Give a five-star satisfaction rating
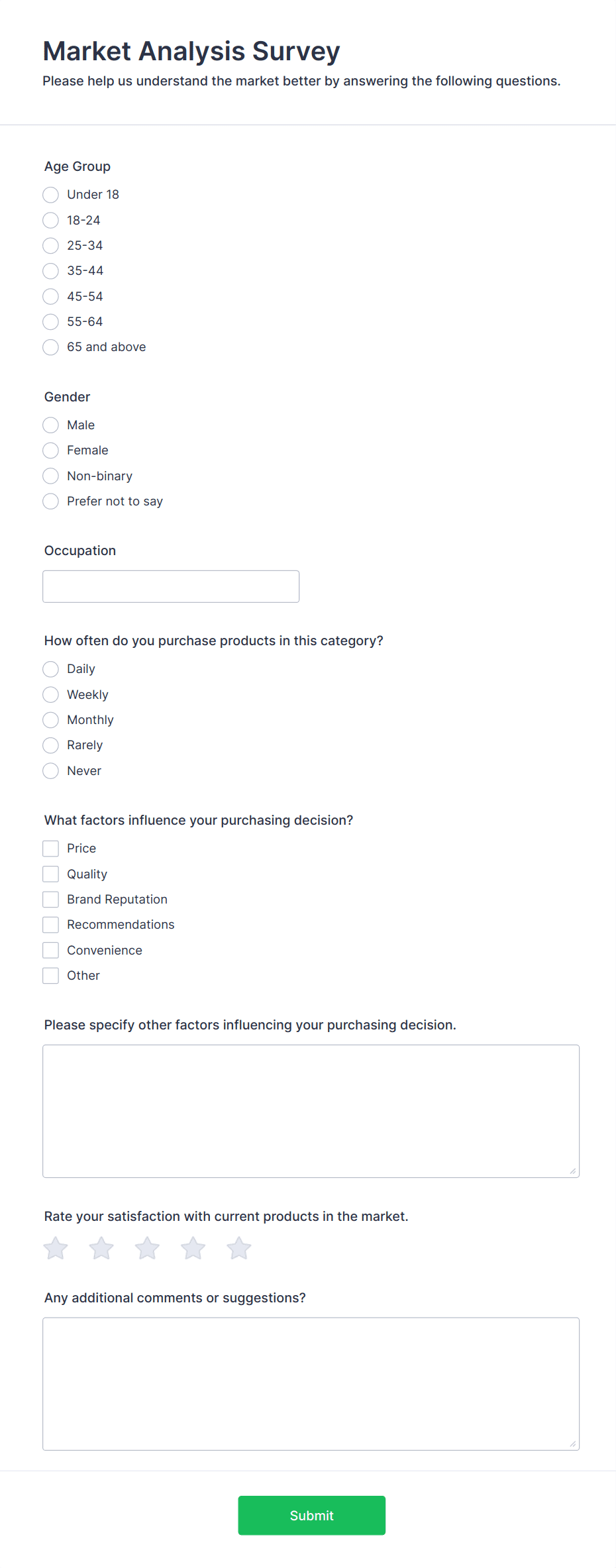This screenshot has height=1568, width=616. click(x=238, y=1249)
